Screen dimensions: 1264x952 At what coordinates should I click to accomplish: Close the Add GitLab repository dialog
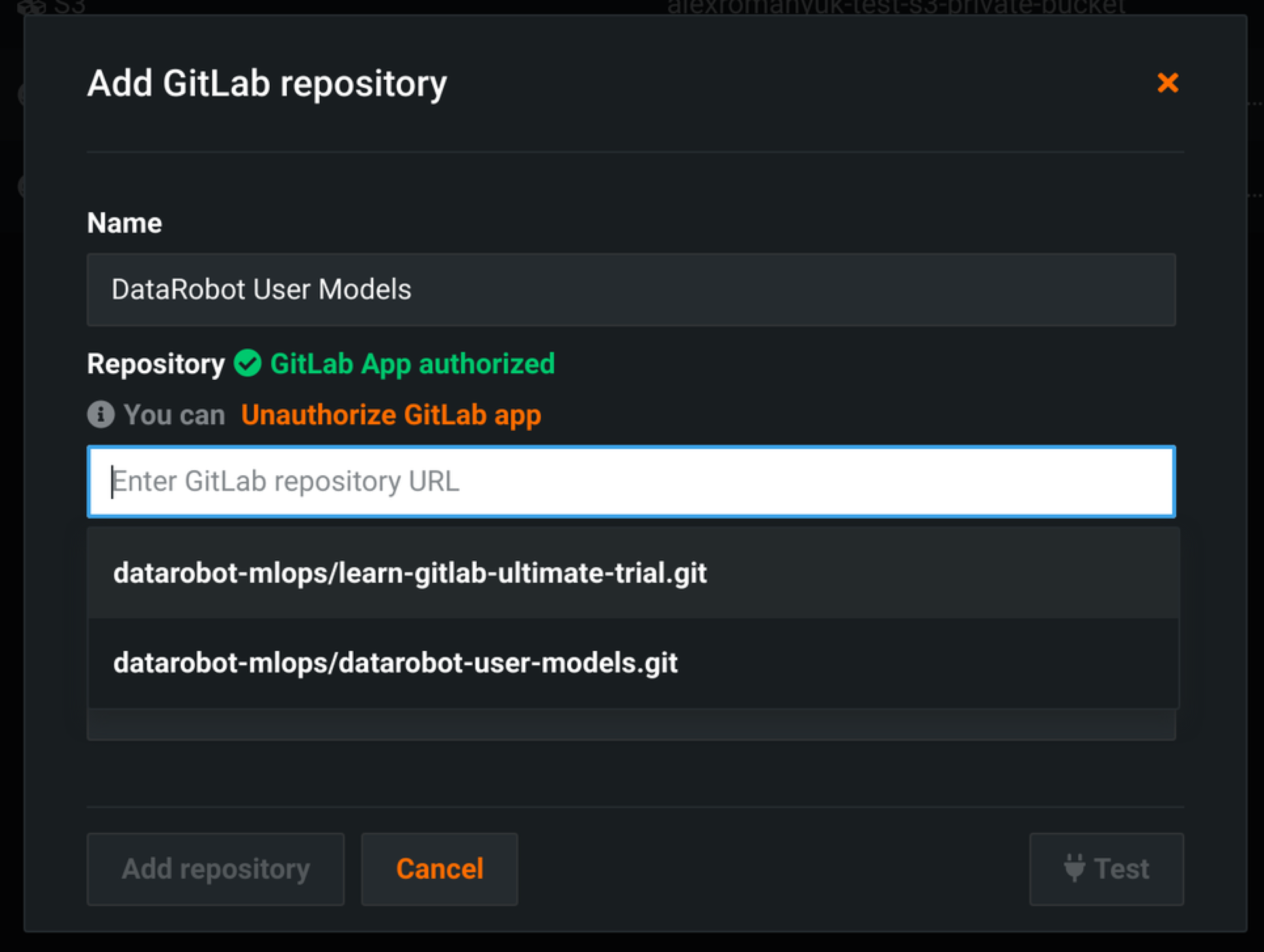[x=1168, y=83]
